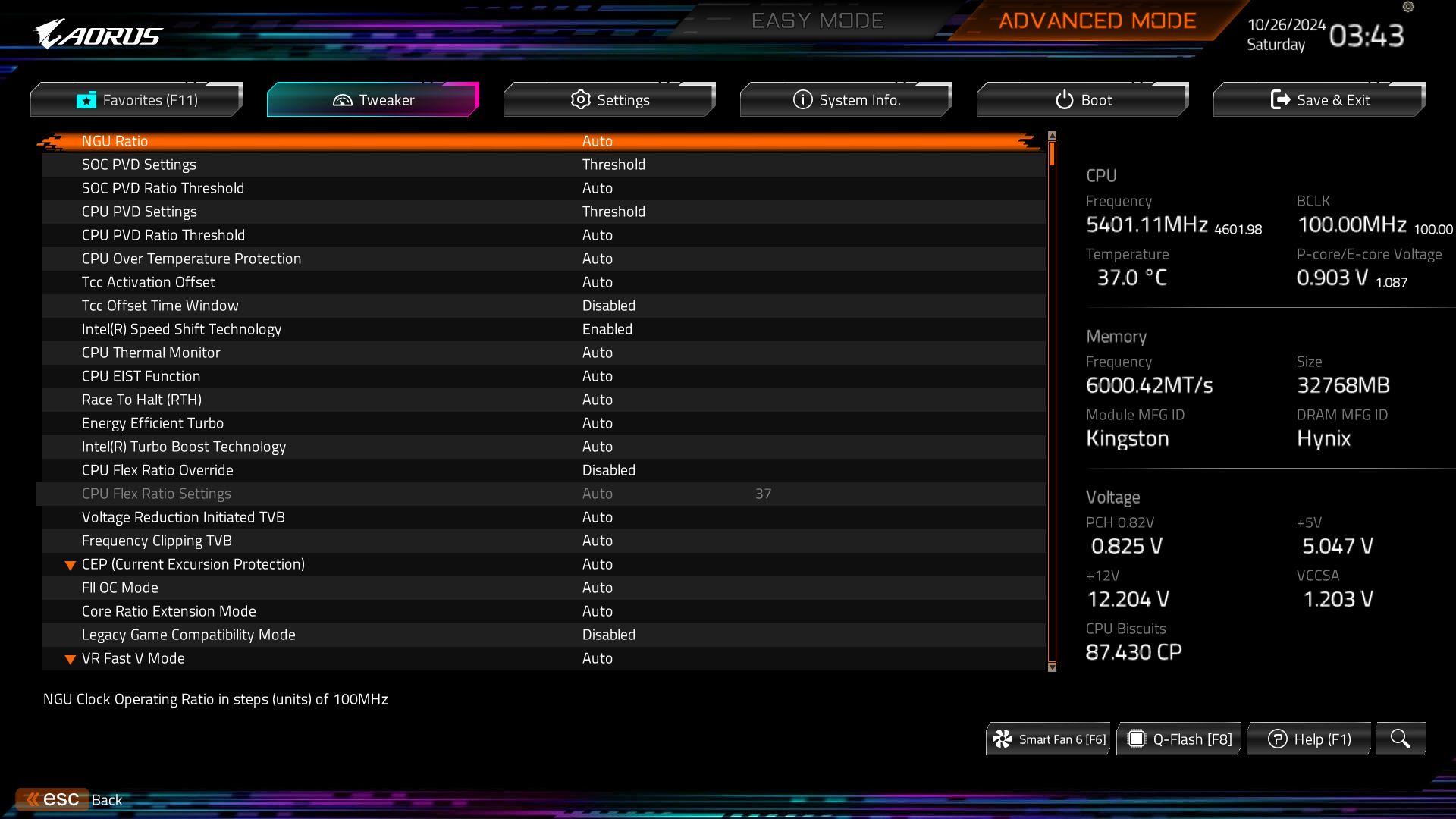Click the VCCSA 1.203 V reading
The image size is (1456, 819).
pyautogui.click(x=1338, y=599)
